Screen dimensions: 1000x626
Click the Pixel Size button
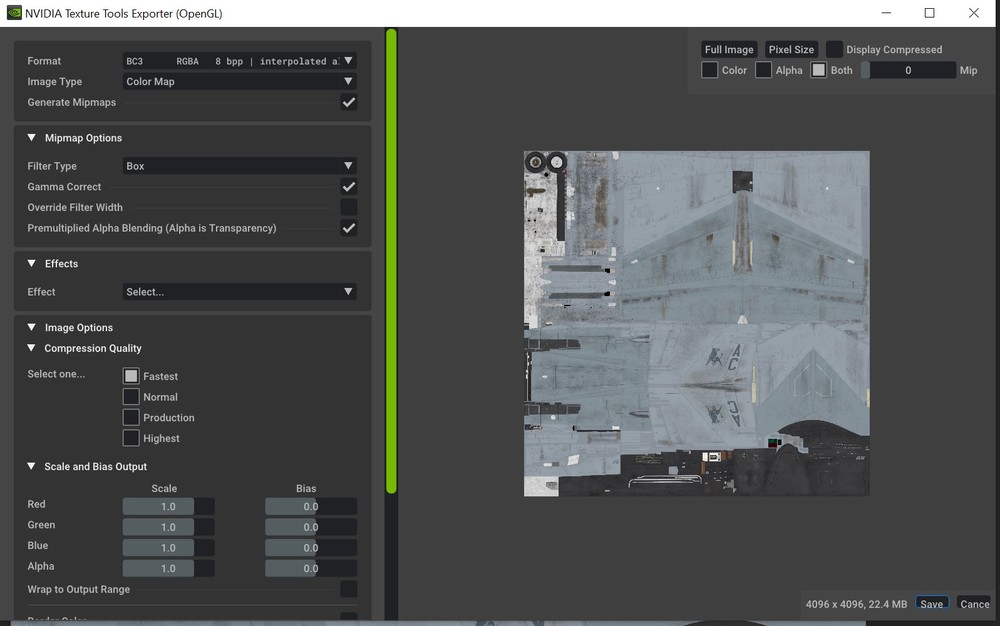791,50
